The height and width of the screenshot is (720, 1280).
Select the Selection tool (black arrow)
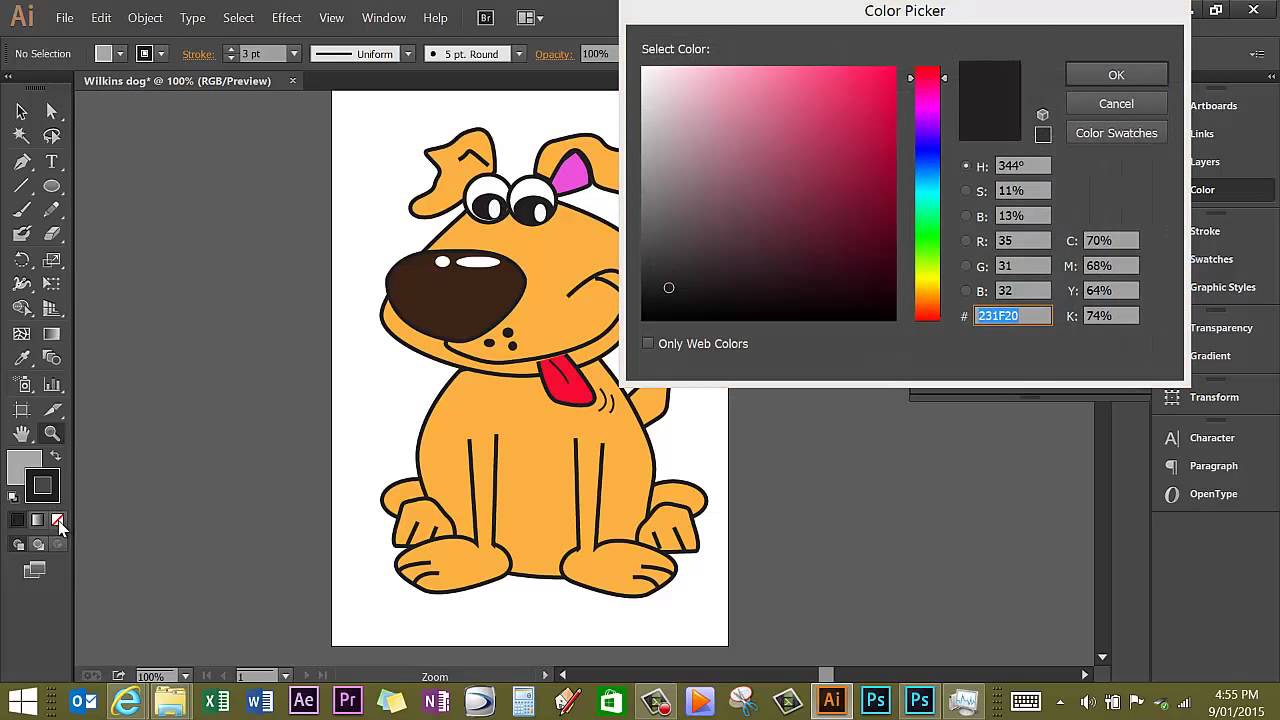pyautogui.click(x=21, y=112)
